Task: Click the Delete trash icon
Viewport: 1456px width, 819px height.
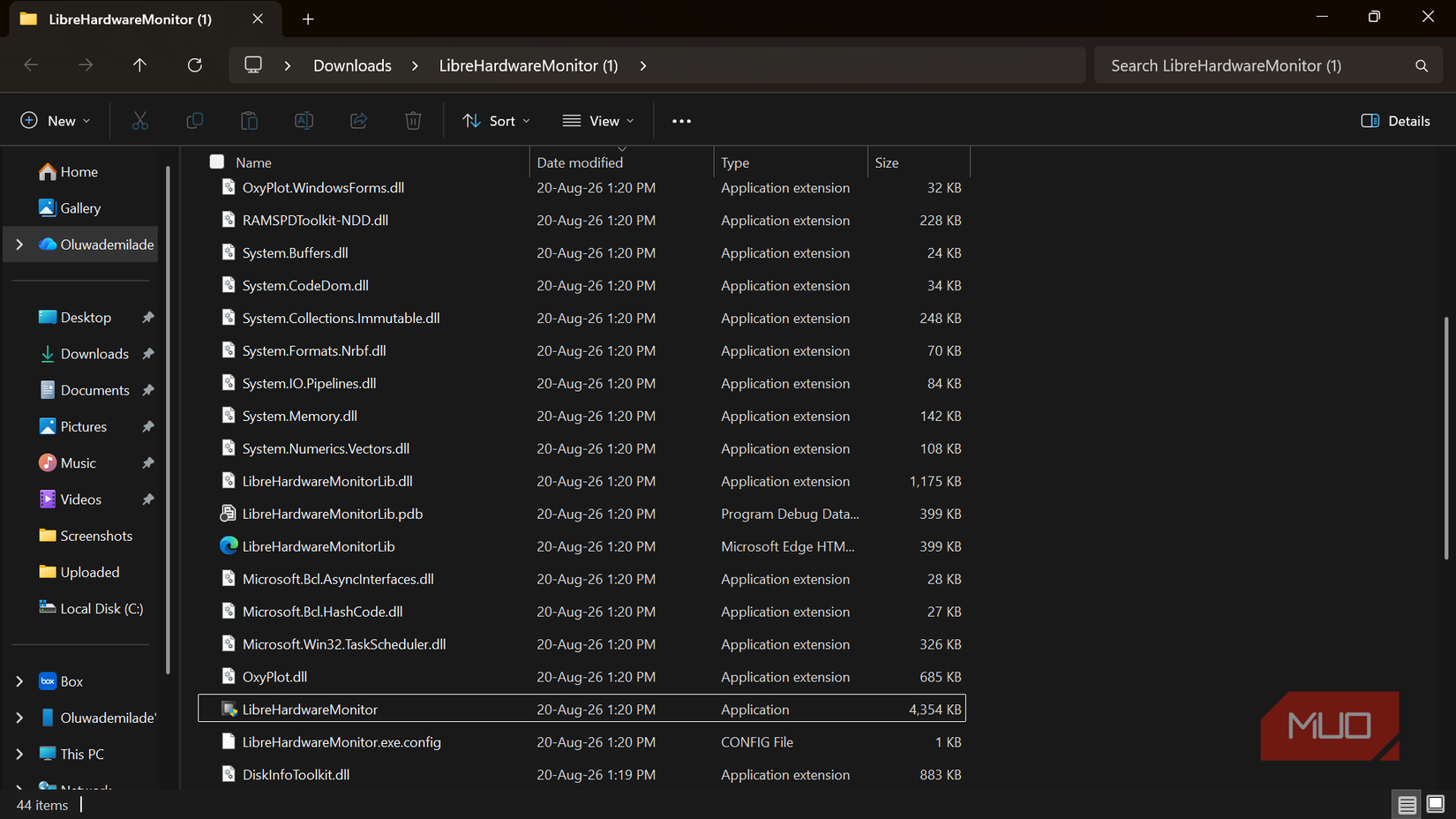Action: [x=413, y=121]
